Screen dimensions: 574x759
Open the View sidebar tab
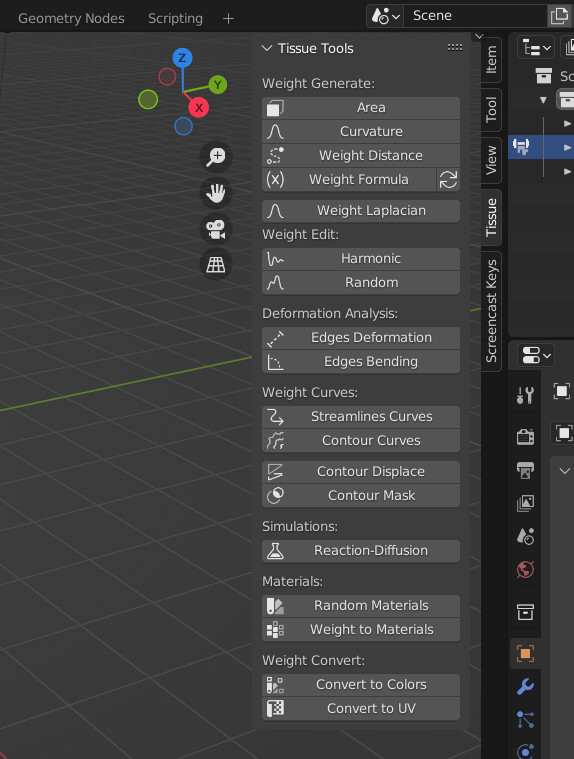point(491,160)
